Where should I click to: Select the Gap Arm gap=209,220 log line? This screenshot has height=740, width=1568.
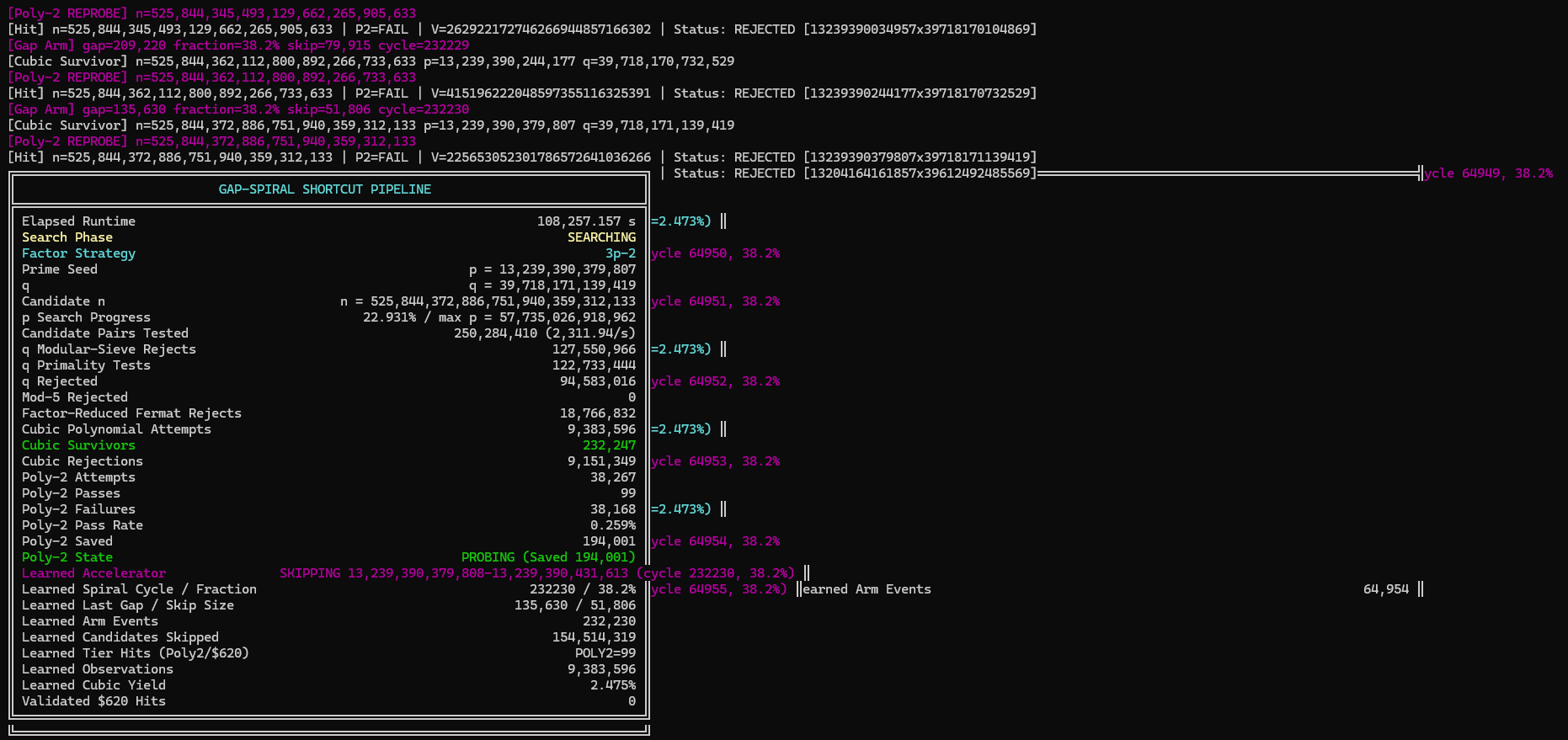point(238,45)
